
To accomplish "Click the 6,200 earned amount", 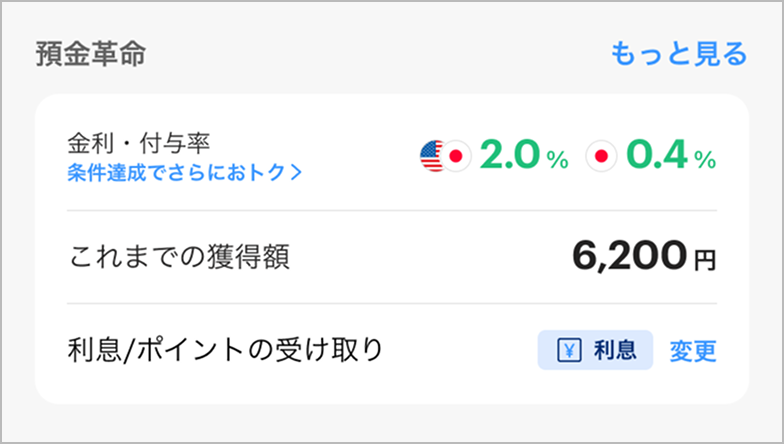I will pyautogui.click(x=630, y=257).
